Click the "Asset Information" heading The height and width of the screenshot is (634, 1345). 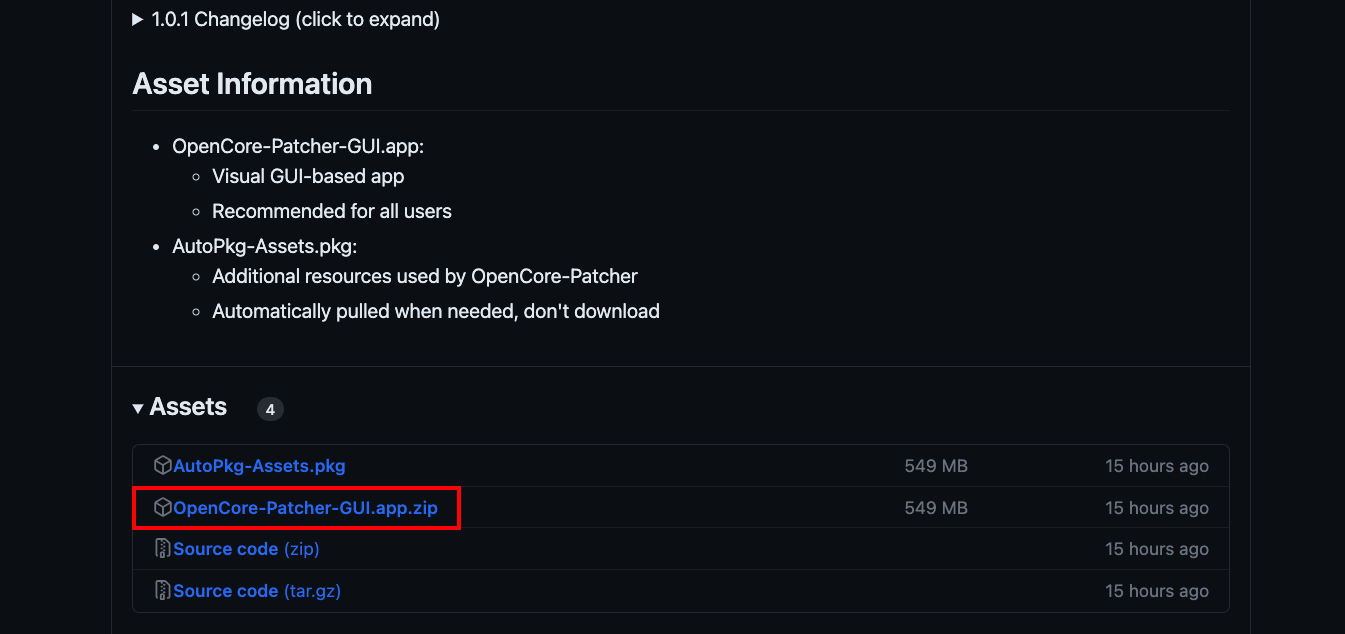pos(252,84)
